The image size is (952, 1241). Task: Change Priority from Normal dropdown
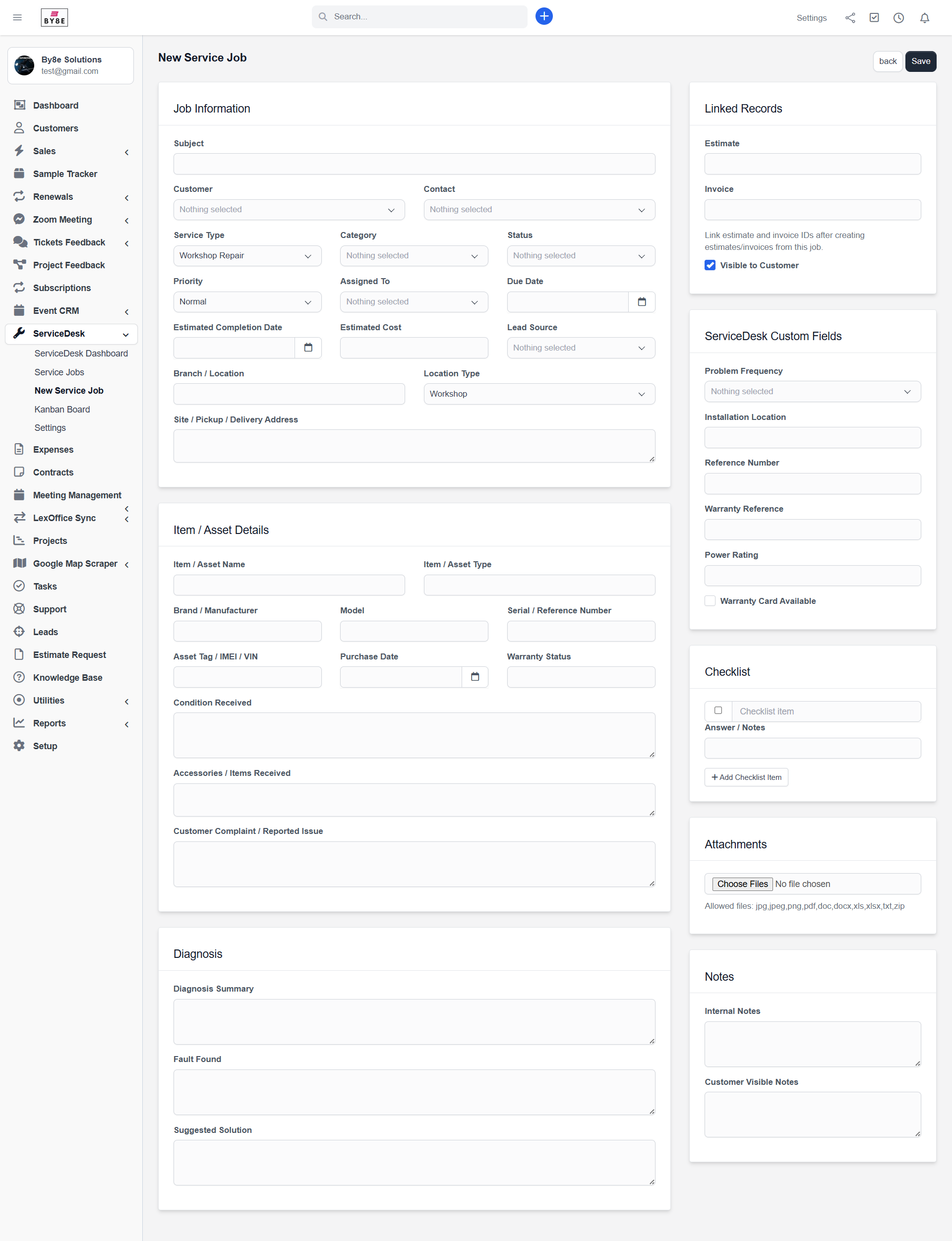pyautogui.click(x=247, y=301)
